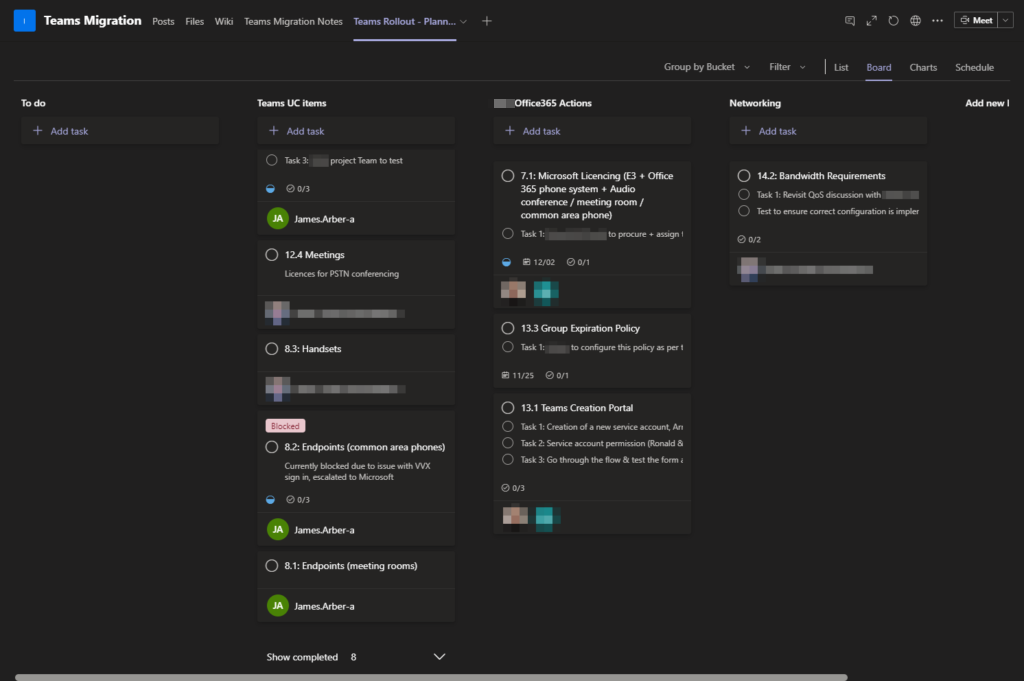Click JA avatar on Task 3 card

278,218
